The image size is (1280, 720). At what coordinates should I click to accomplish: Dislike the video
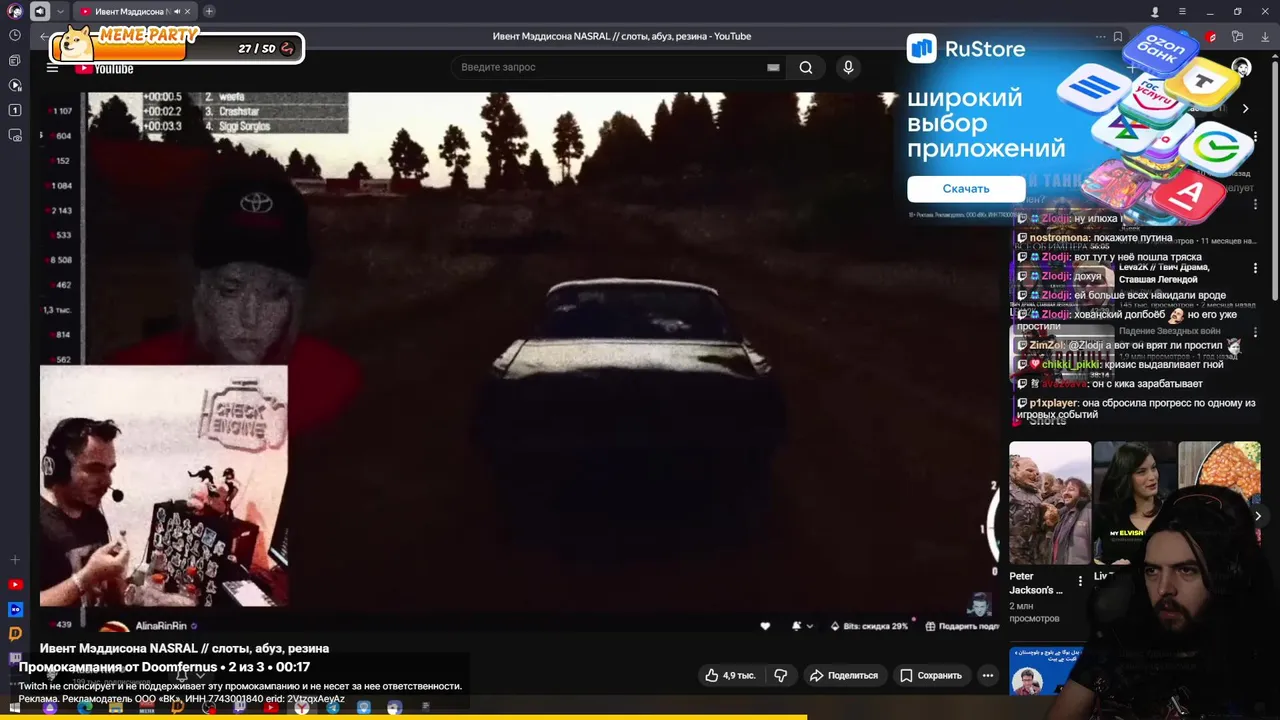(x=781, y=675)
